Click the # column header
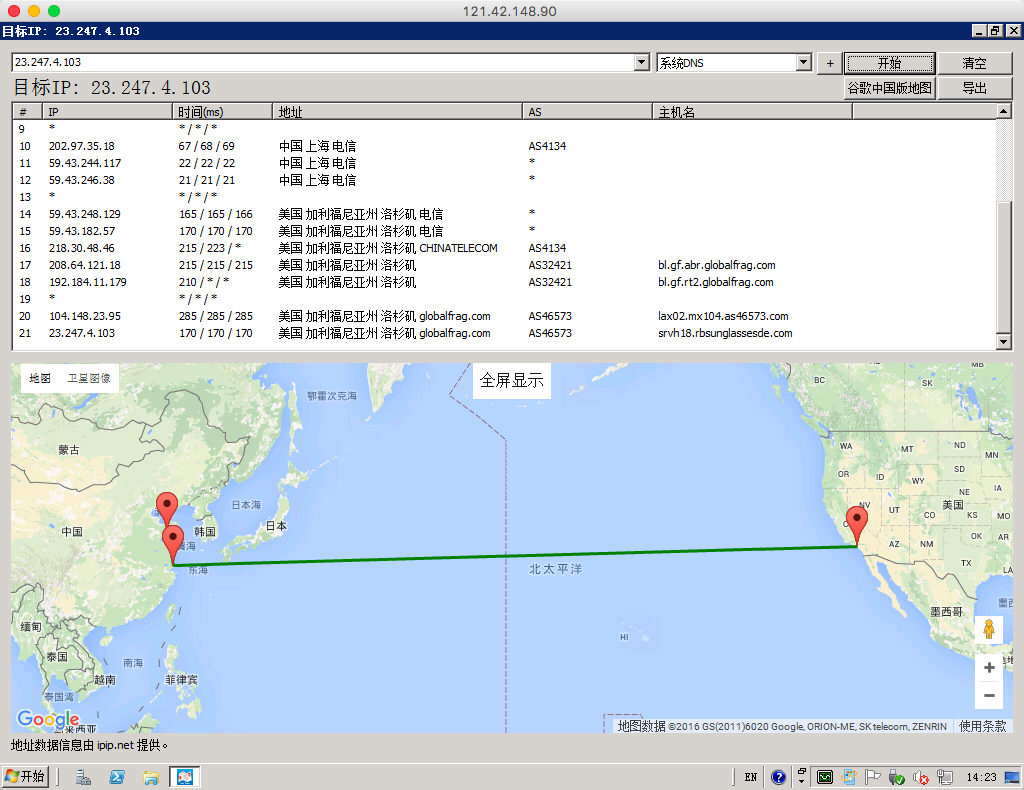Image resolution: width=1024 pixels, height=790 pixels. click(27, 112)
